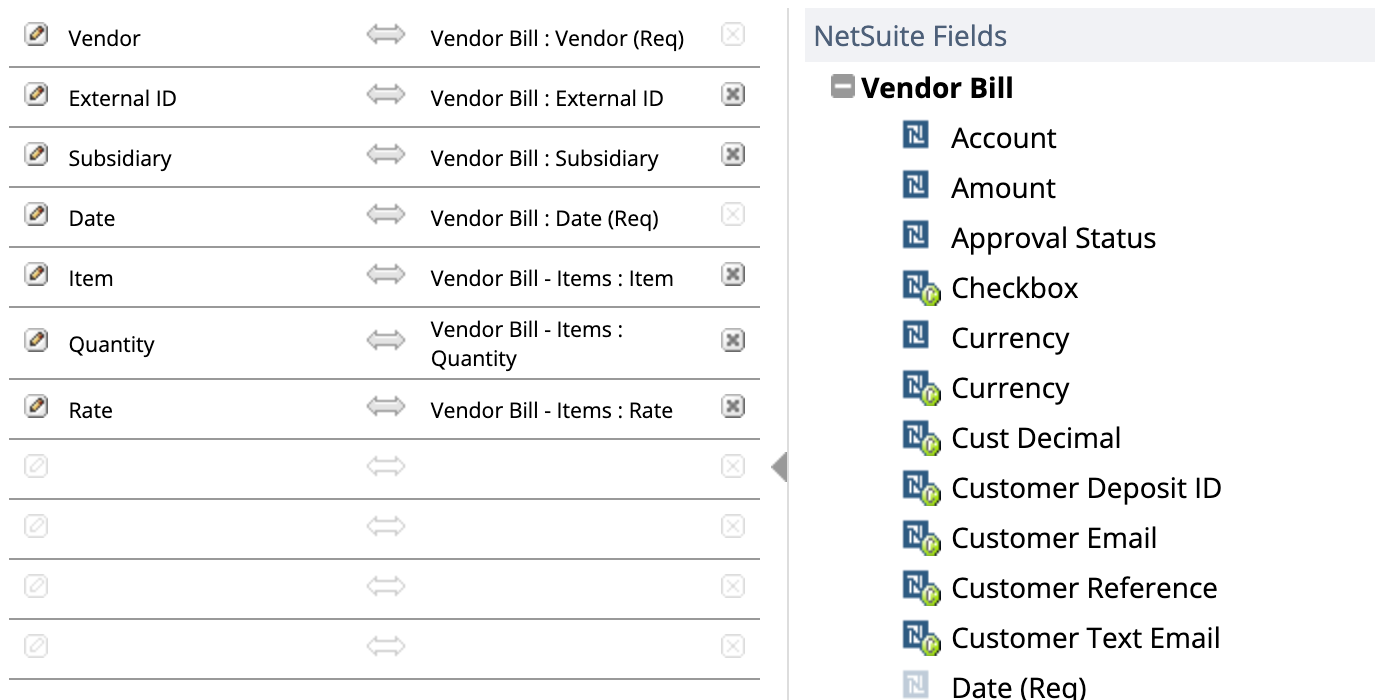Select the External ID source field name
The height and width of the screenshot is (700, 1375).
coord(122,98)
